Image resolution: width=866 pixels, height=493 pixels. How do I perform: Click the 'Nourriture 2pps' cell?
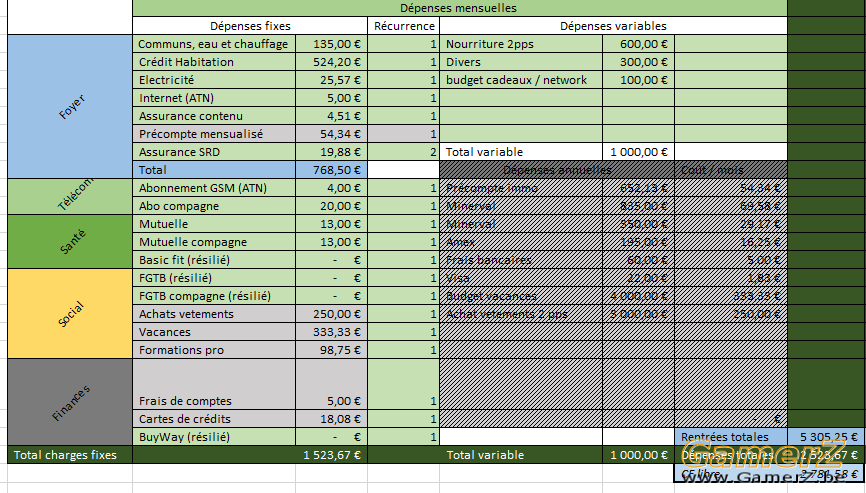coord(521,44)
